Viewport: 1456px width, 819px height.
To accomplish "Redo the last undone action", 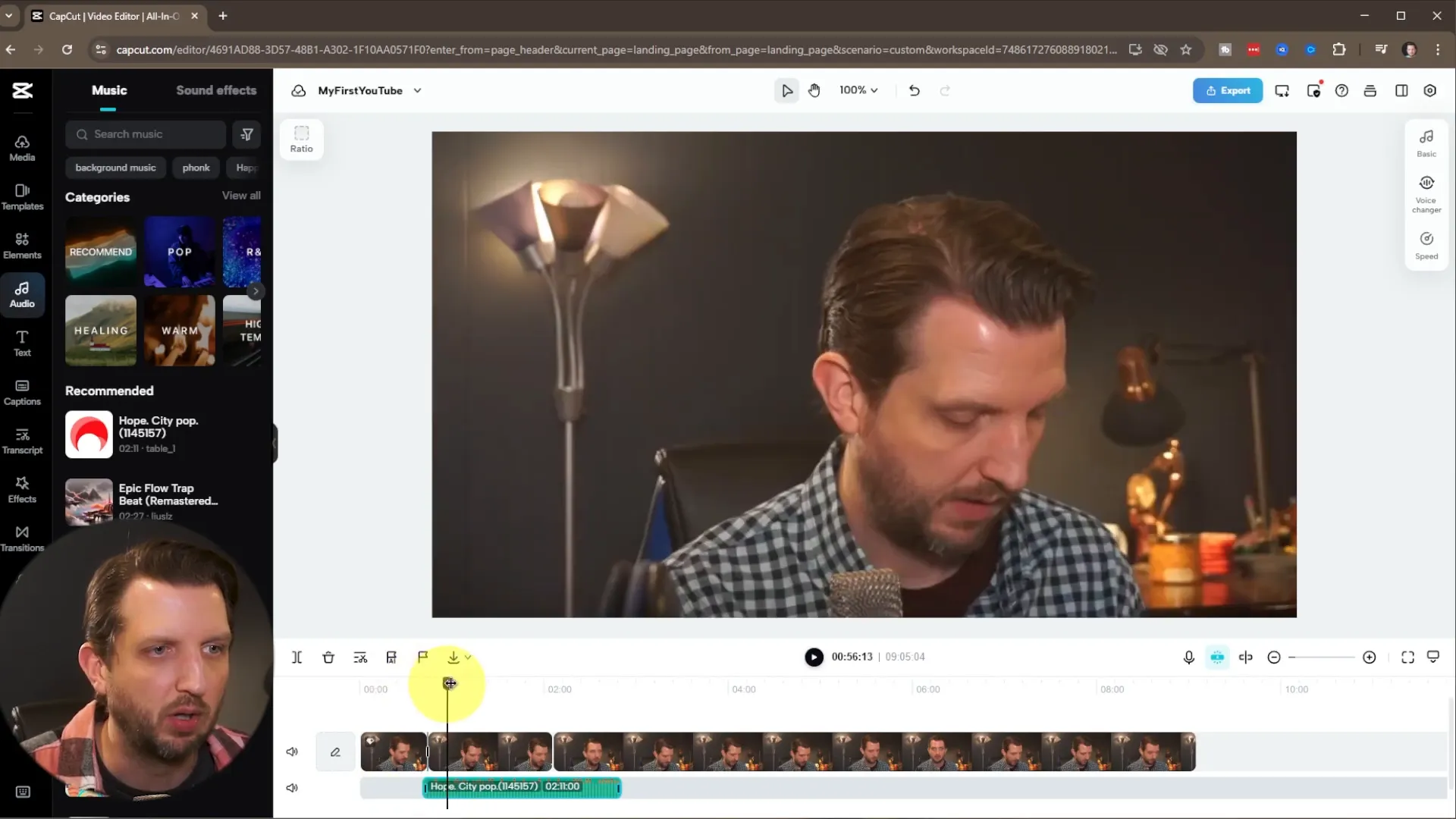I will point(945,90).
